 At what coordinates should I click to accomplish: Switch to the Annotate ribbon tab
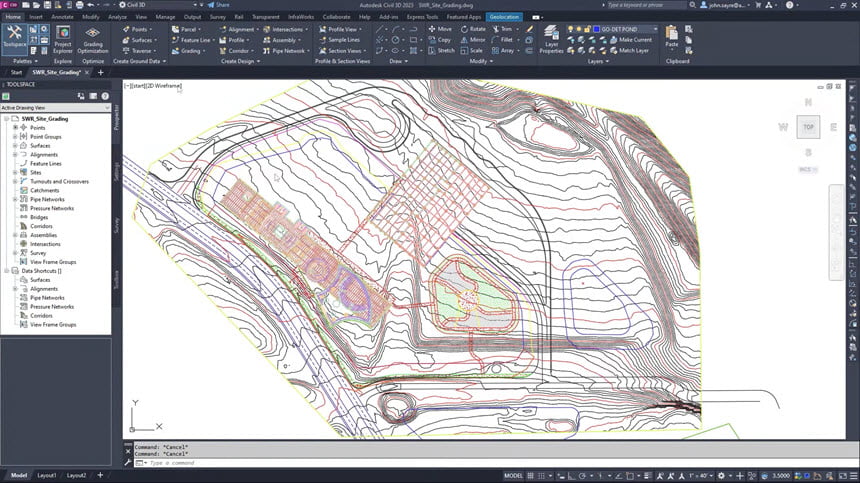pyautogui.click(x=62, y=17)
